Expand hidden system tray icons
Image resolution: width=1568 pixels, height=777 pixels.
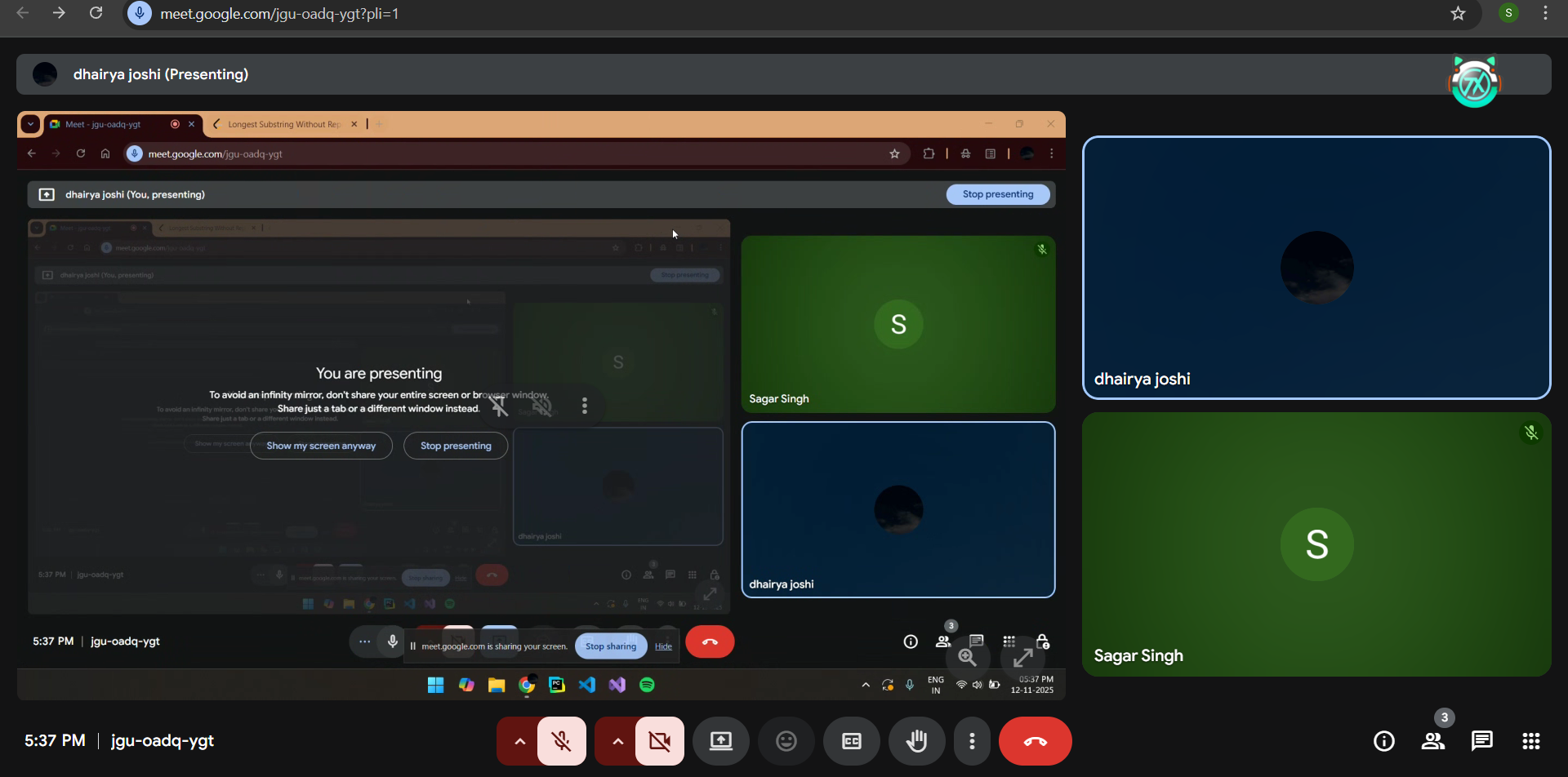(866, 684)
